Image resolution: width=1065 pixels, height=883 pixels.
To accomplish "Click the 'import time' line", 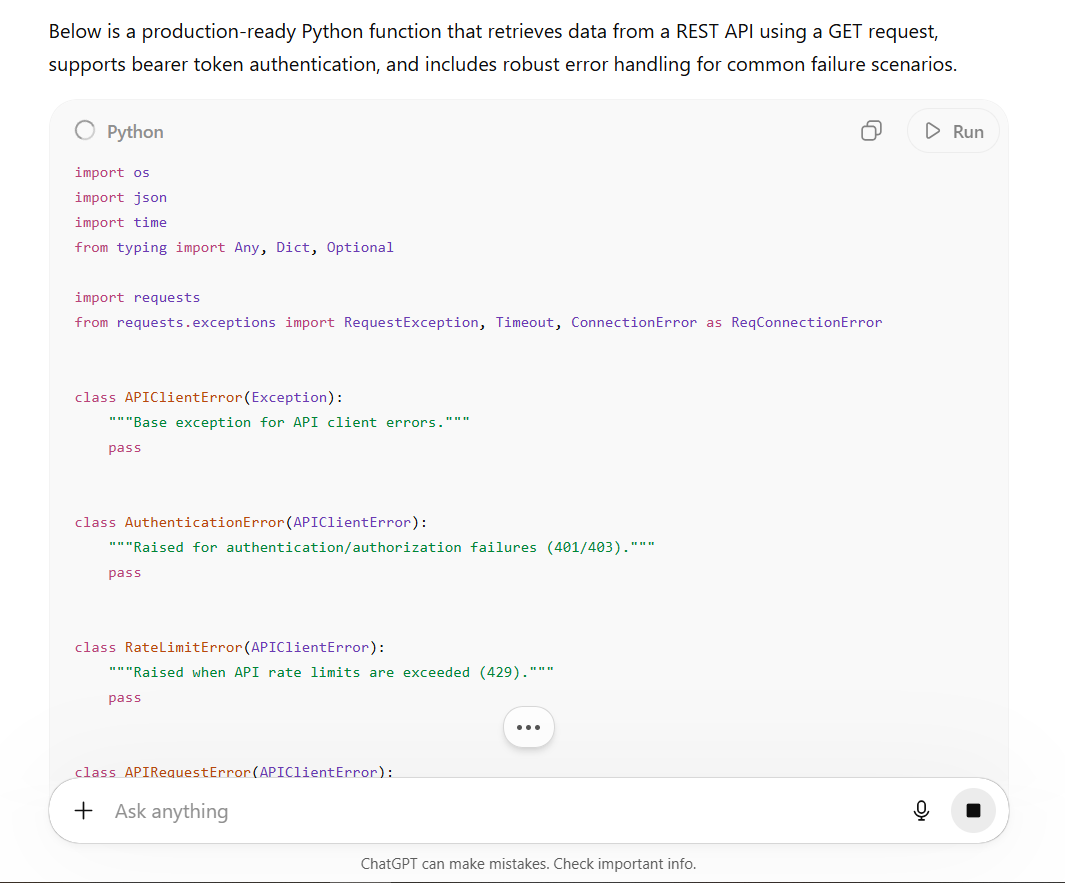I will 121,222.
